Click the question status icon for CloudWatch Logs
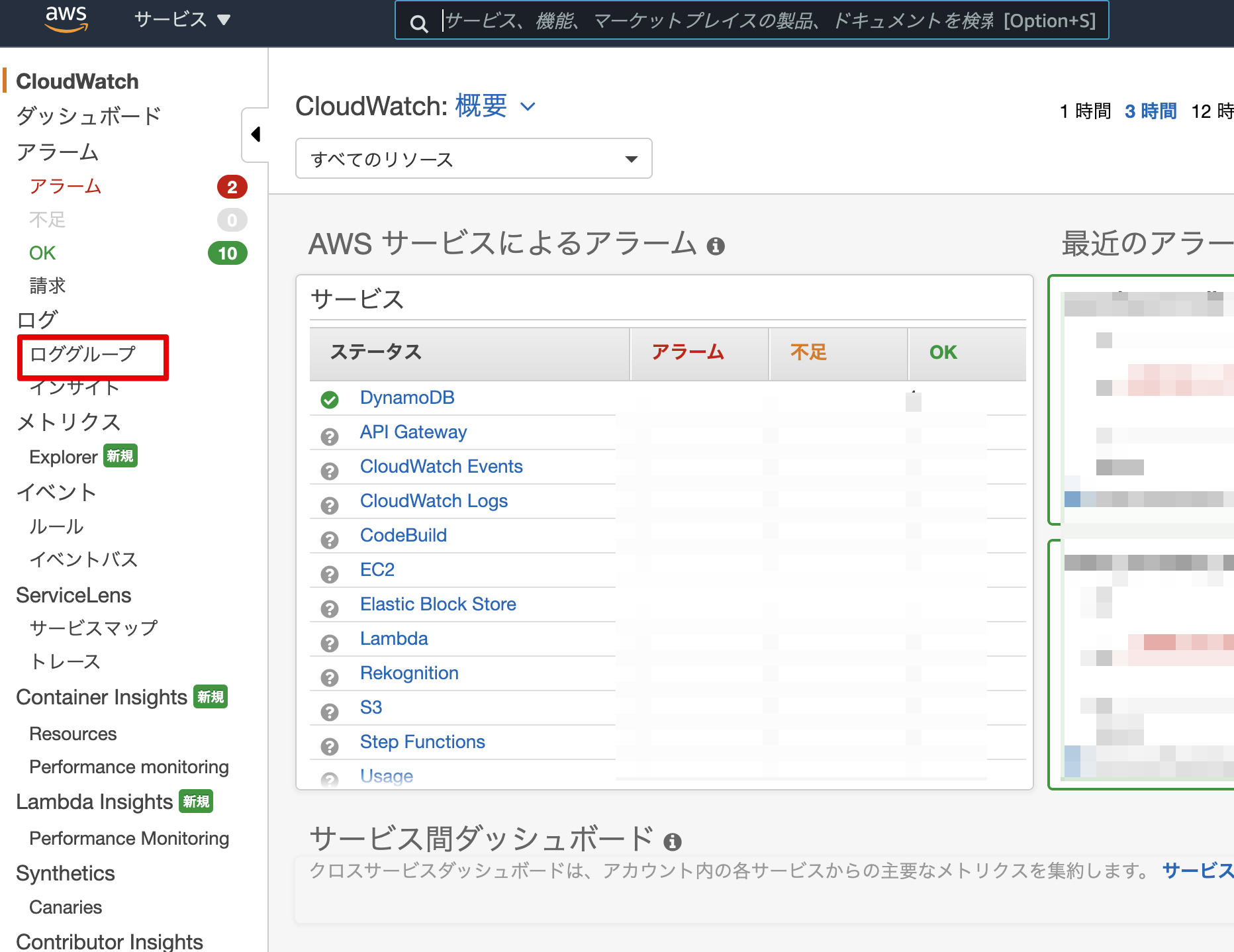The height and width of the screenshot is (952, 1234). (330, 505)
